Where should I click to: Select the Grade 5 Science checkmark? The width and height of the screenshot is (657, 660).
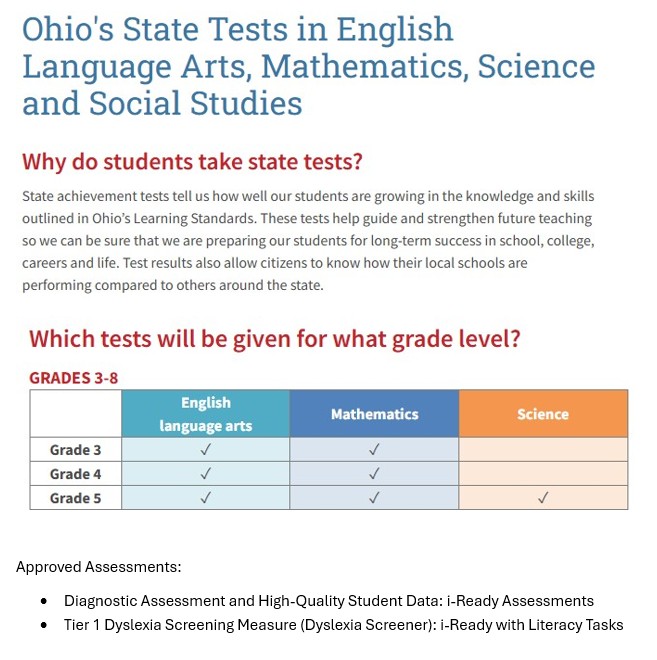[543, 498]
